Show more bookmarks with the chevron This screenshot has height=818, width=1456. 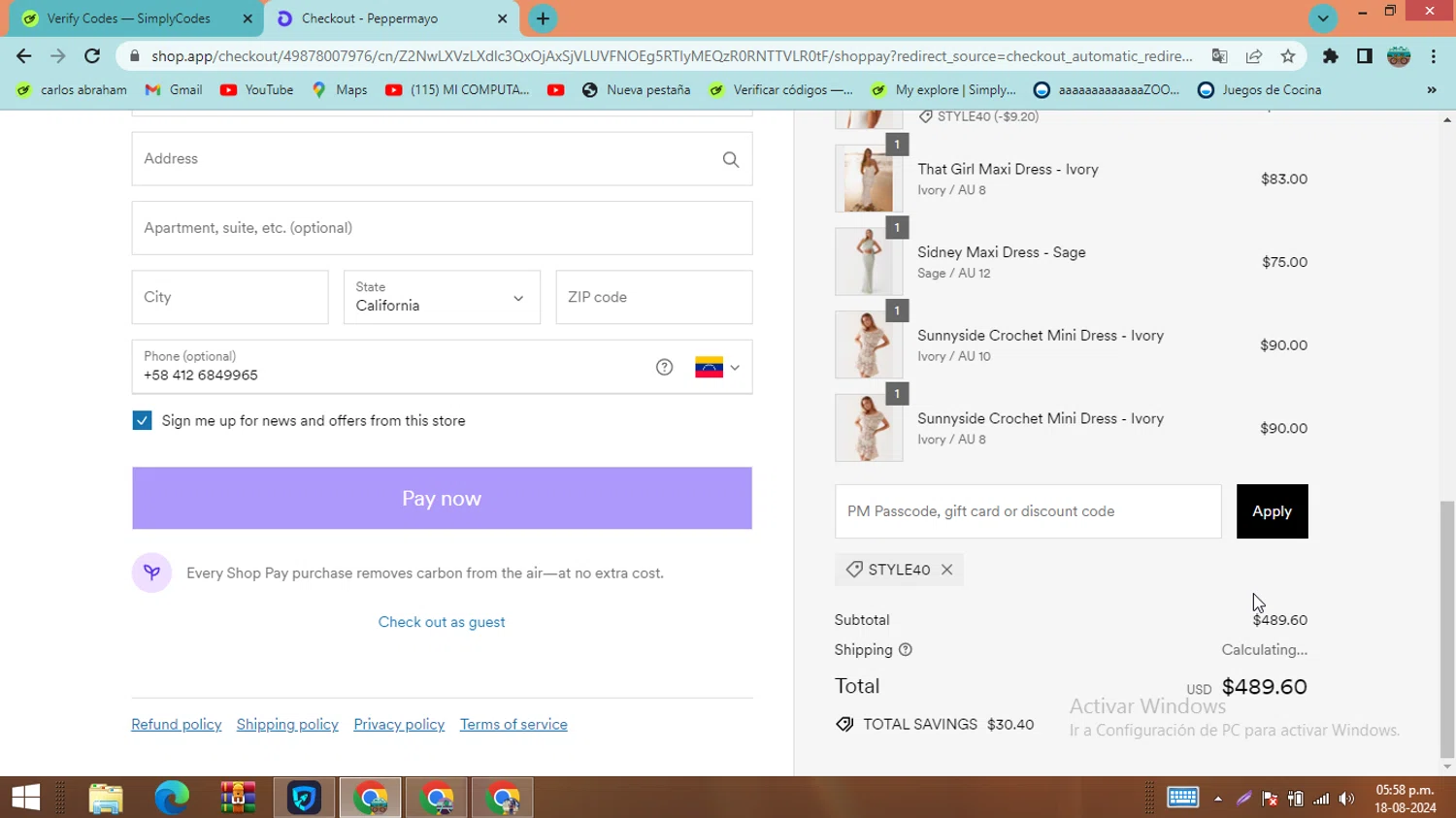[1432, 90]
